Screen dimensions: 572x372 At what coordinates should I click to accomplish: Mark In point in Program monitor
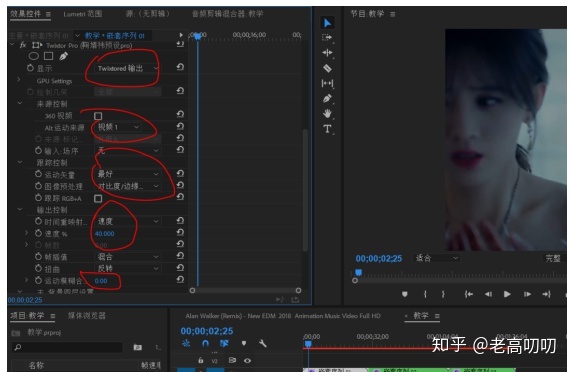tap(425, 294)
